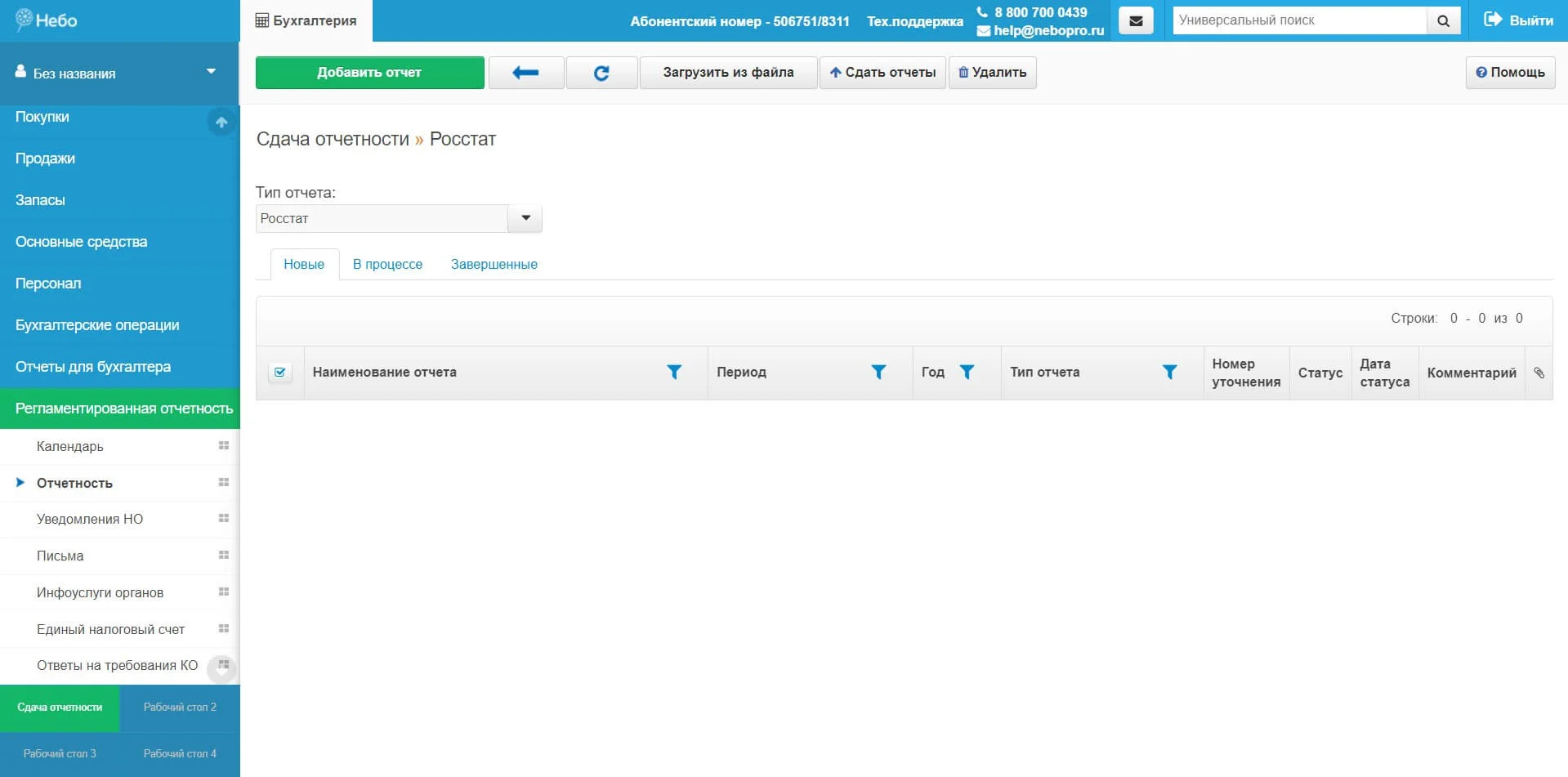Open the Помощь help button

pos(1510,73)
